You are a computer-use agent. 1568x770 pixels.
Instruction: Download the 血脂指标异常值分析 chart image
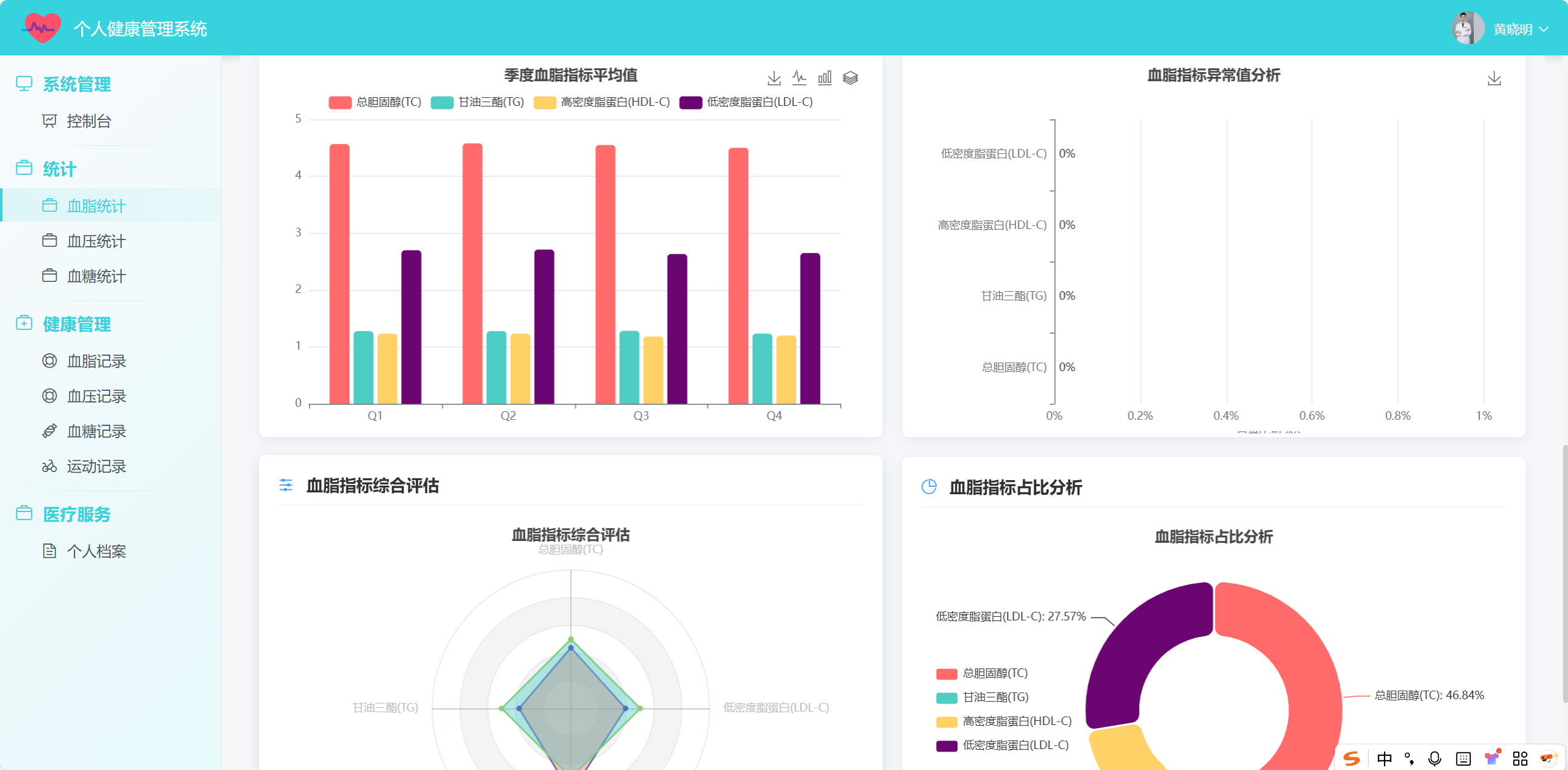1494,78
